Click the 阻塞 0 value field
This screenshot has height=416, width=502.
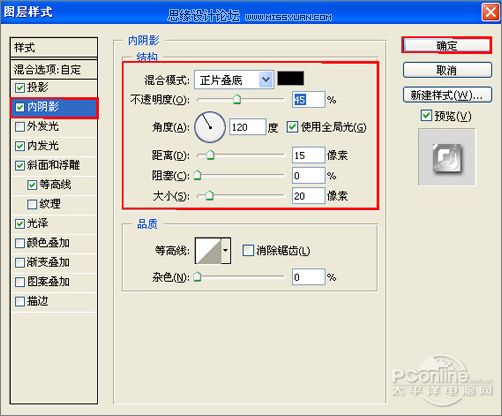pyautogui.click(x=308, y=175)
